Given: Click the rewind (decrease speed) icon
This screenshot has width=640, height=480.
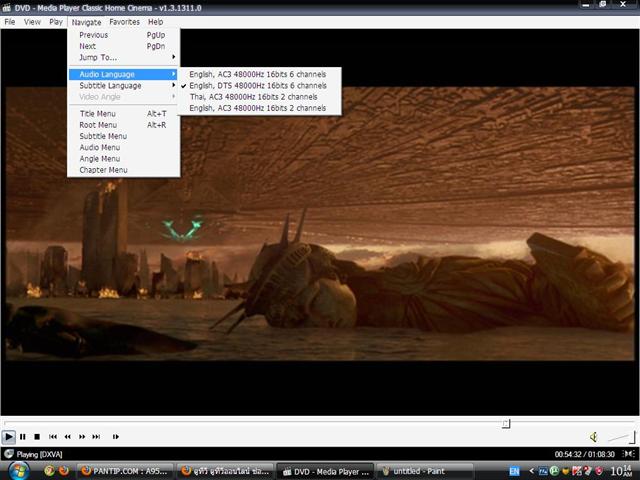Looking at the screenshot, I should (x=67, y=437).
